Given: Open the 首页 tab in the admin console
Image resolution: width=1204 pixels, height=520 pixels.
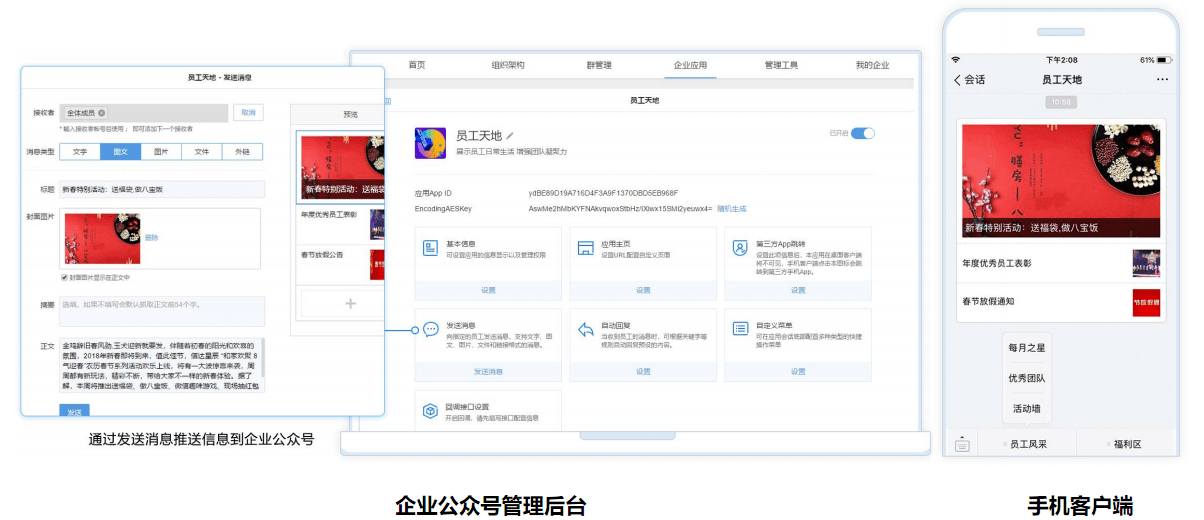Looking at the screenshot, I should (417, 65).
